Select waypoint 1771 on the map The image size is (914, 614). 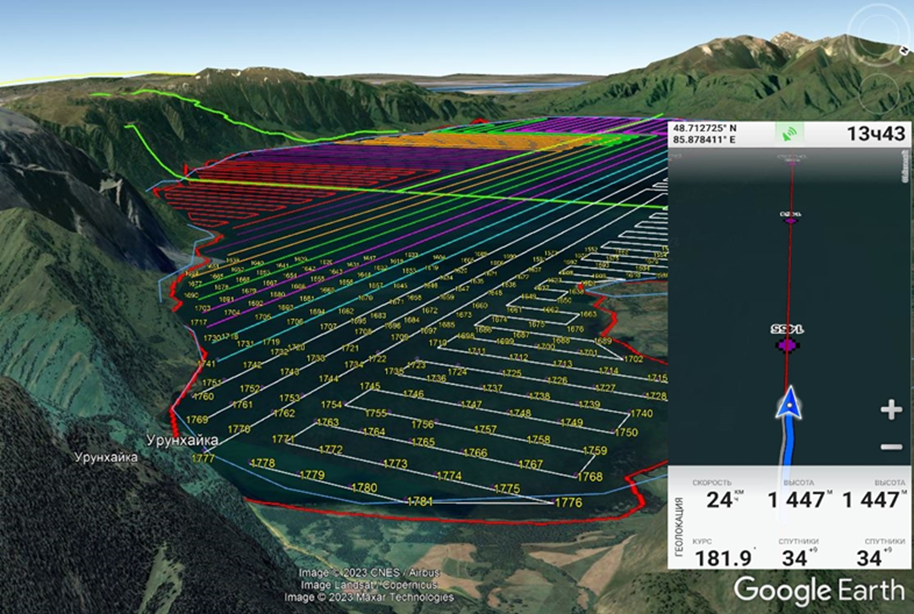pos(283,439)
